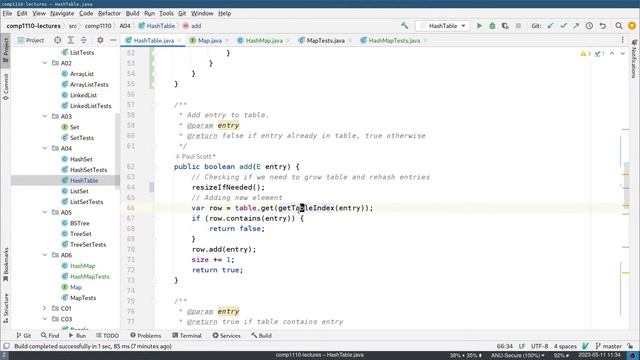Collapse the C03 folder
Image resolution: width=640 pixels, height=360 pixels.
click(44, 319)
